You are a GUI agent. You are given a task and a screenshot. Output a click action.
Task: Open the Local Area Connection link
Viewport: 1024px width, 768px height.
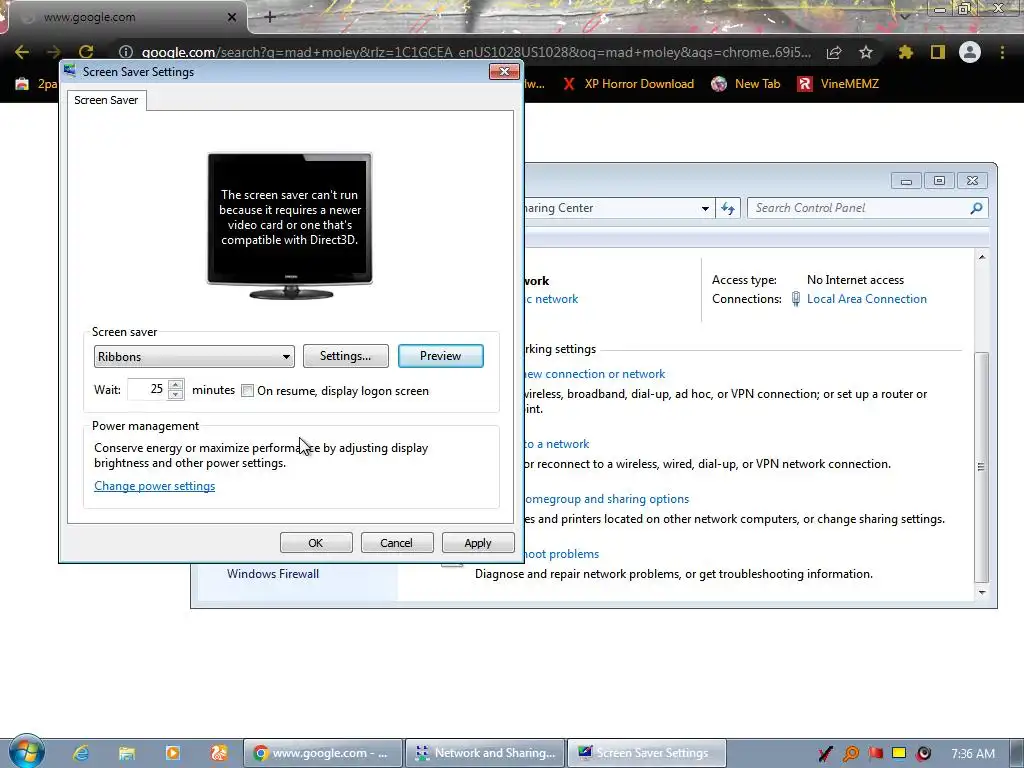pyautogui.click(x=867, y=298)
